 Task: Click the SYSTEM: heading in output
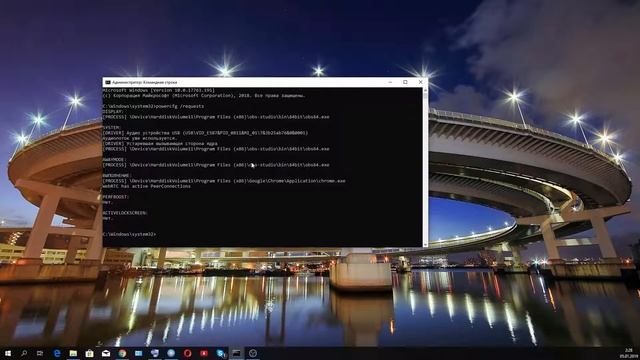pos(112,127)
